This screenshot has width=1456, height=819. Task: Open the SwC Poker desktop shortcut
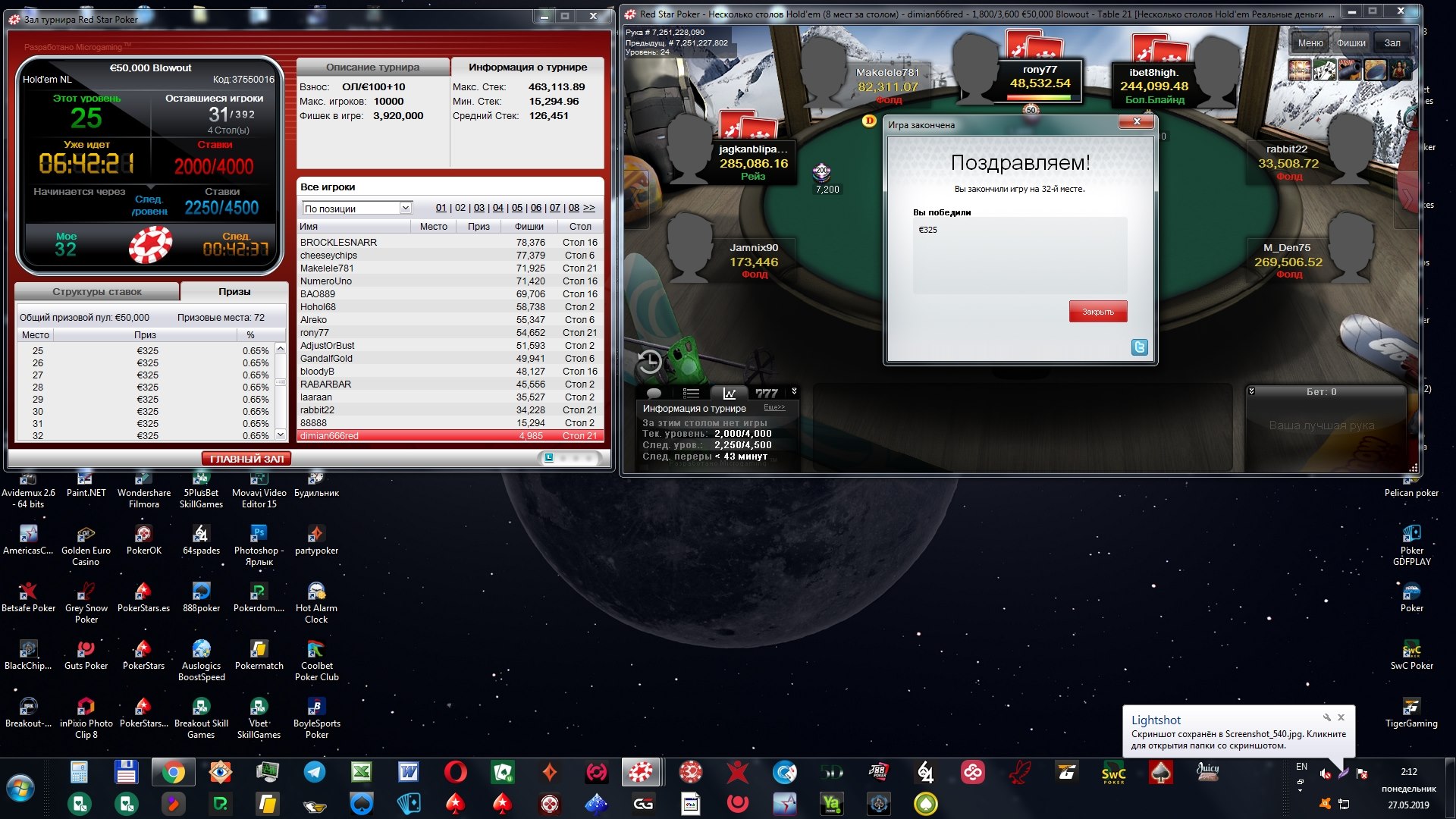coord(1411,655)
